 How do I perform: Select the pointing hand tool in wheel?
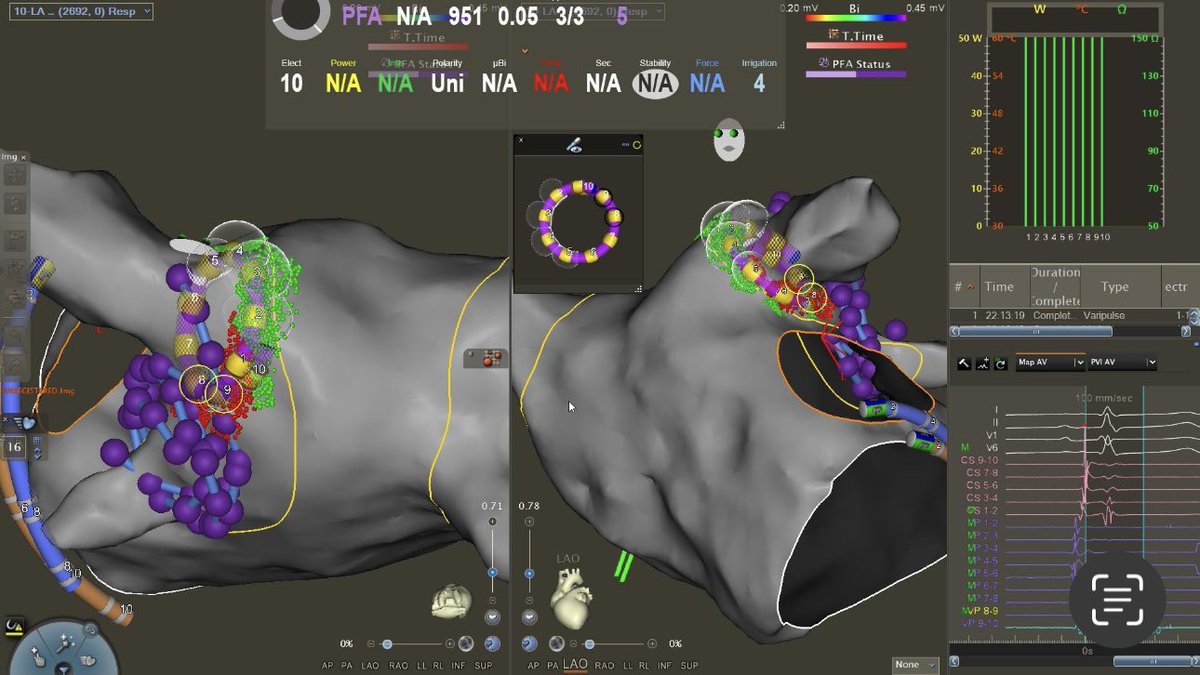tap(37, 657)
